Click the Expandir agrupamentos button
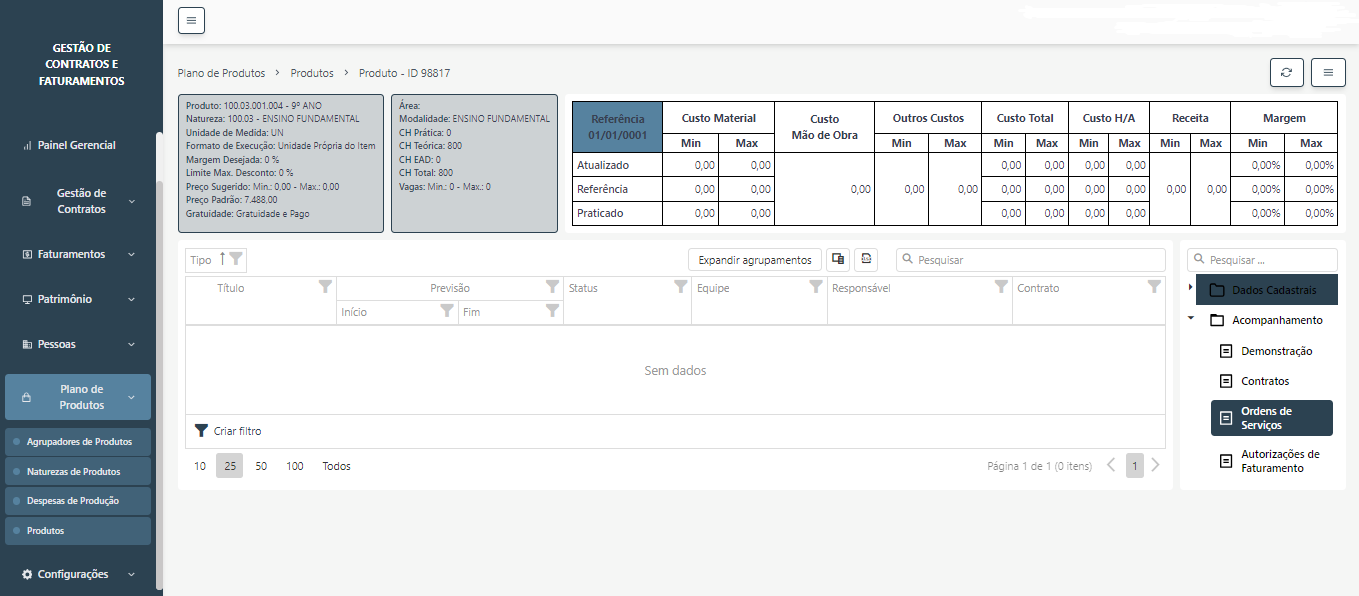 [755, 260]
